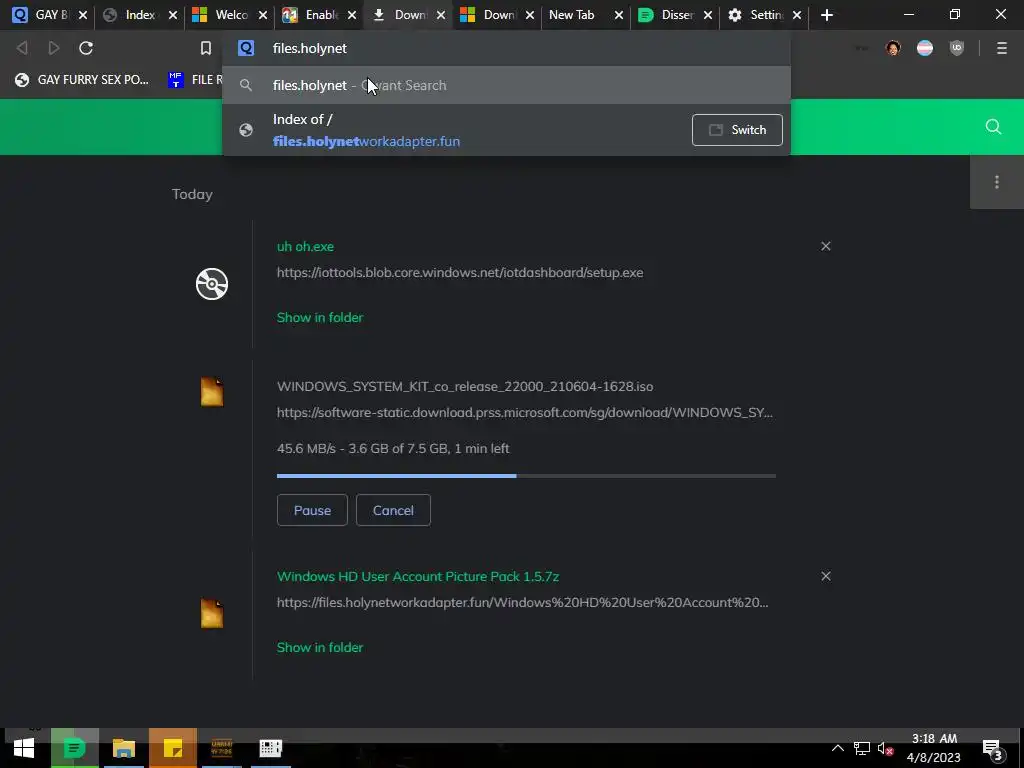Click the network tray icon

point(861,748)
